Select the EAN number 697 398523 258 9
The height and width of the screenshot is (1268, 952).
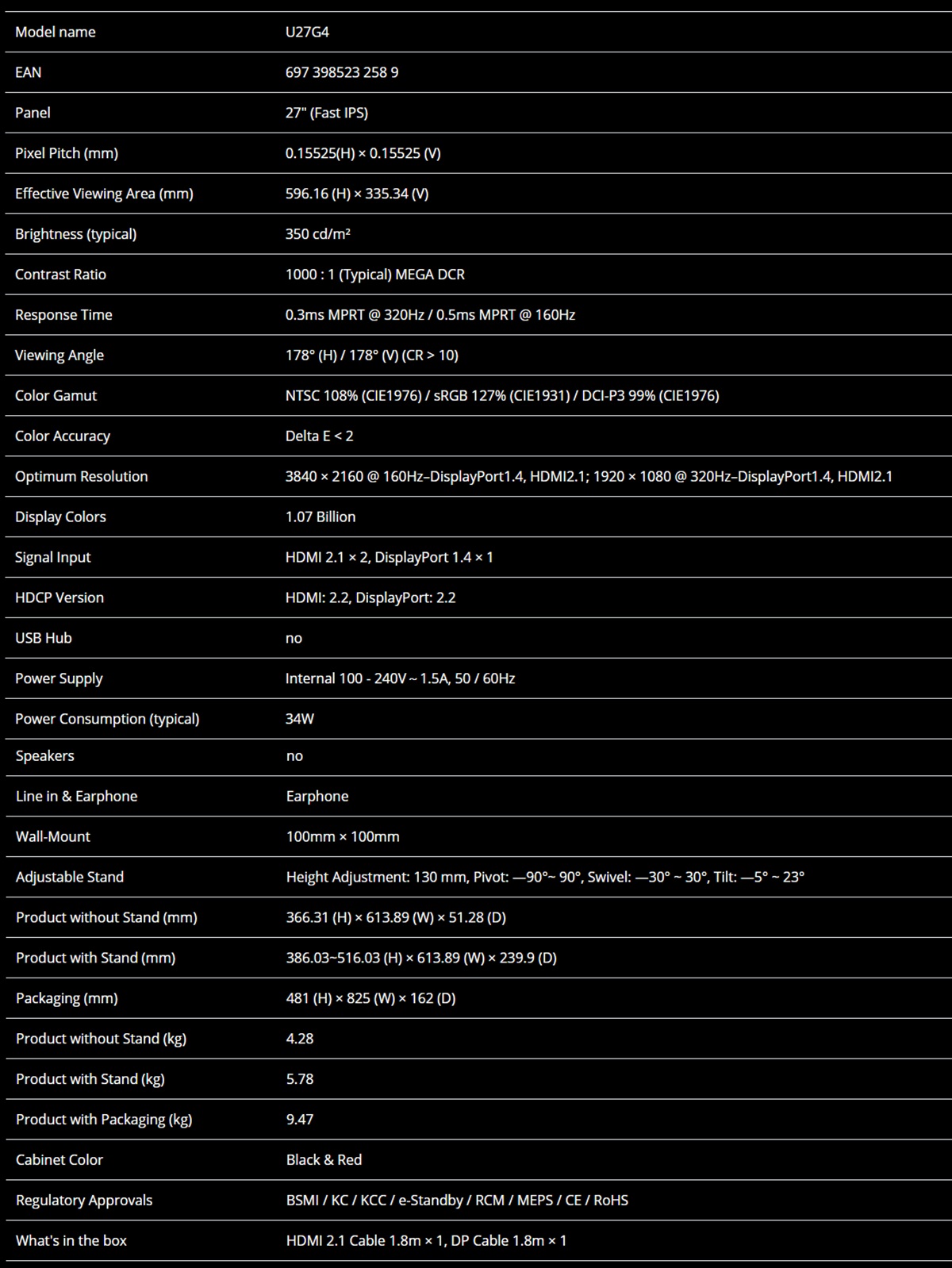pos(342,72)
